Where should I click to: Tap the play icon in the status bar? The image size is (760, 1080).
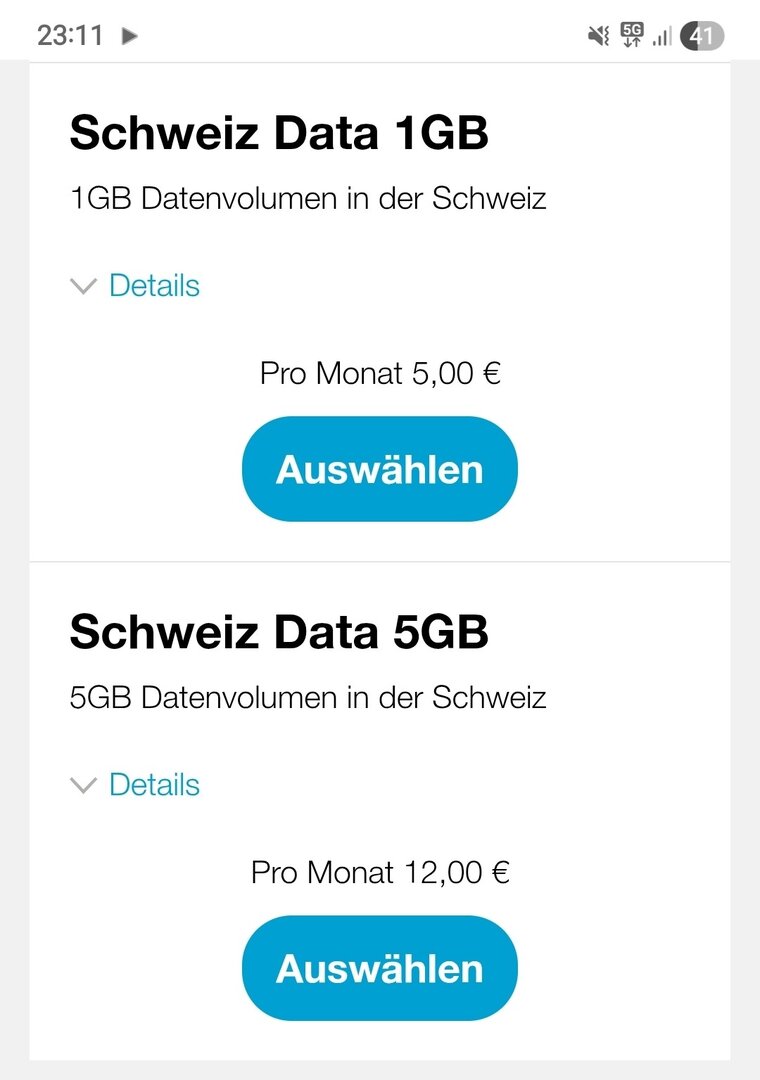tap(129, 36)
